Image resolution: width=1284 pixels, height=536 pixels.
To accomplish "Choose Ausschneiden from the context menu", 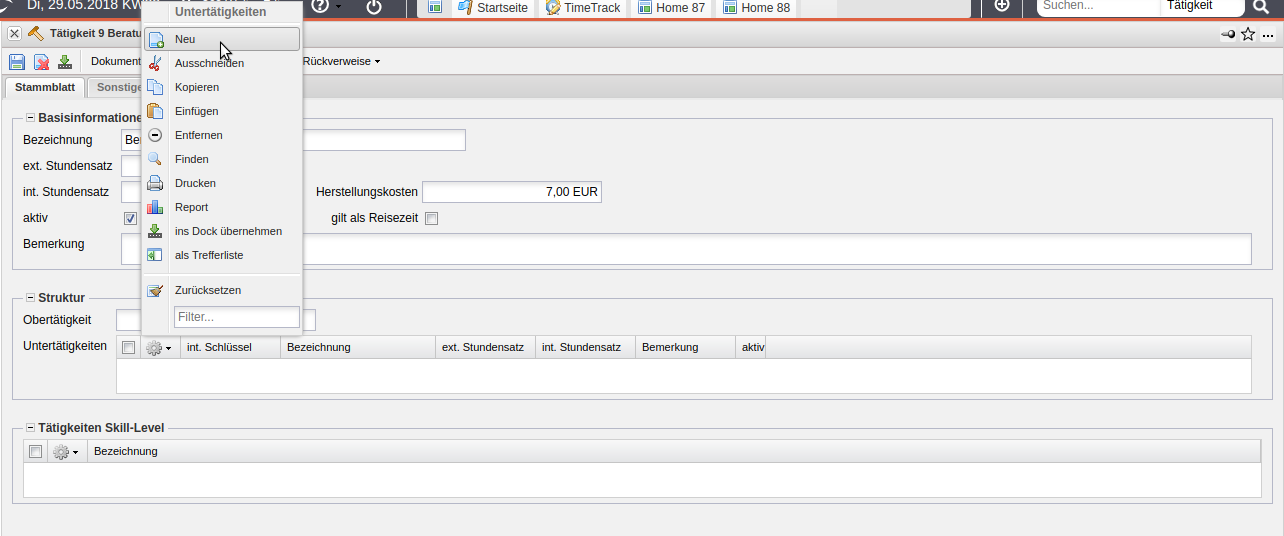I will 221,63.
